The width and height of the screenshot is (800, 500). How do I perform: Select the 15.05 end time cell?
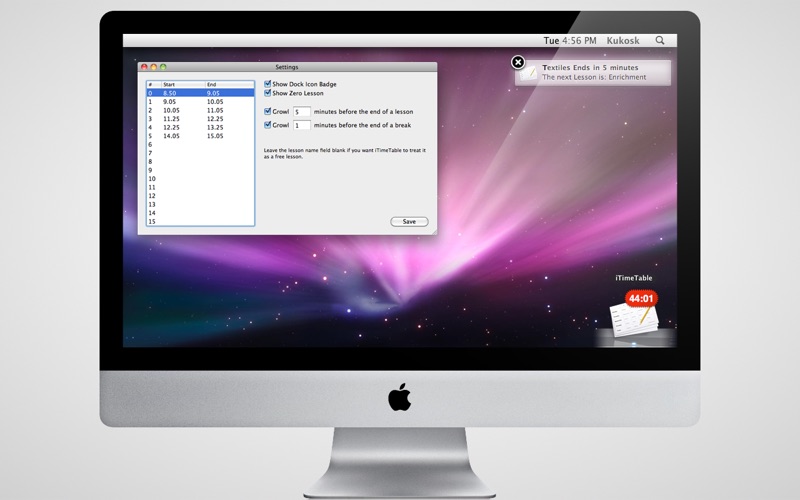tap(215, 136)
